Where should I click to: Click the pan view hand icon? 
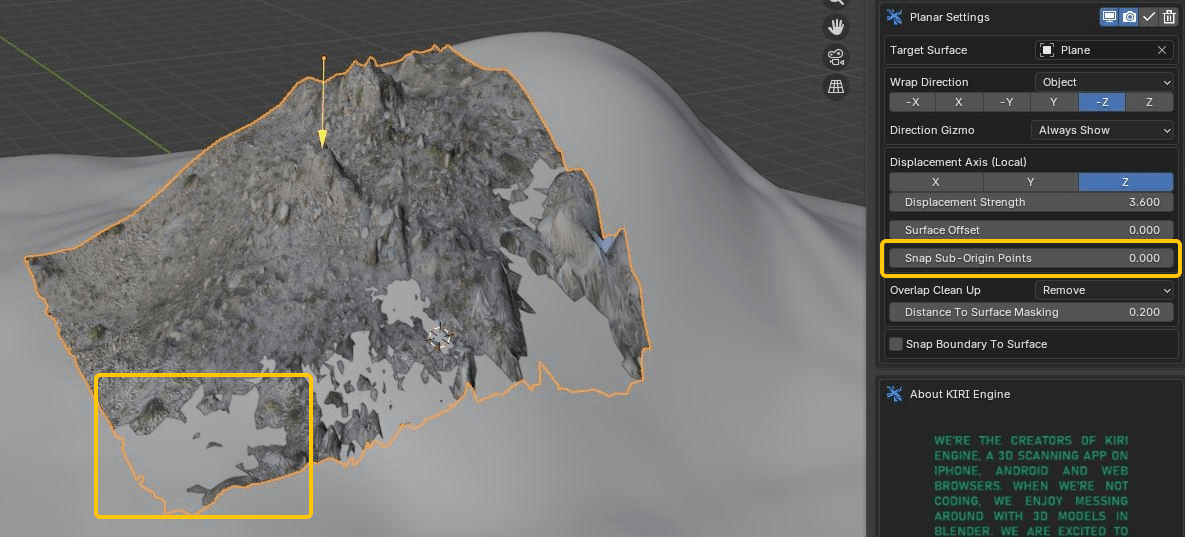pos(835,28)
